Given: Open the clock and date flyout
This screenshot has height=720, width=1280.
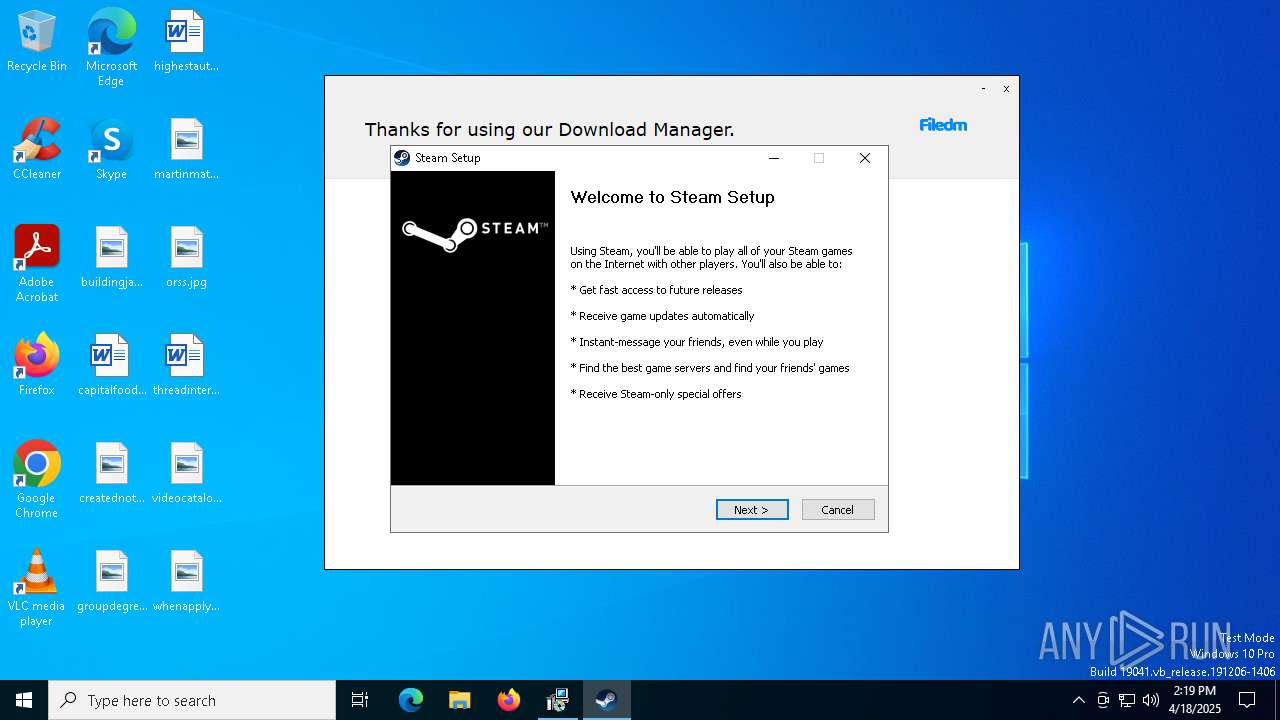Looking at the screenshot, I should pos(1195,700).
